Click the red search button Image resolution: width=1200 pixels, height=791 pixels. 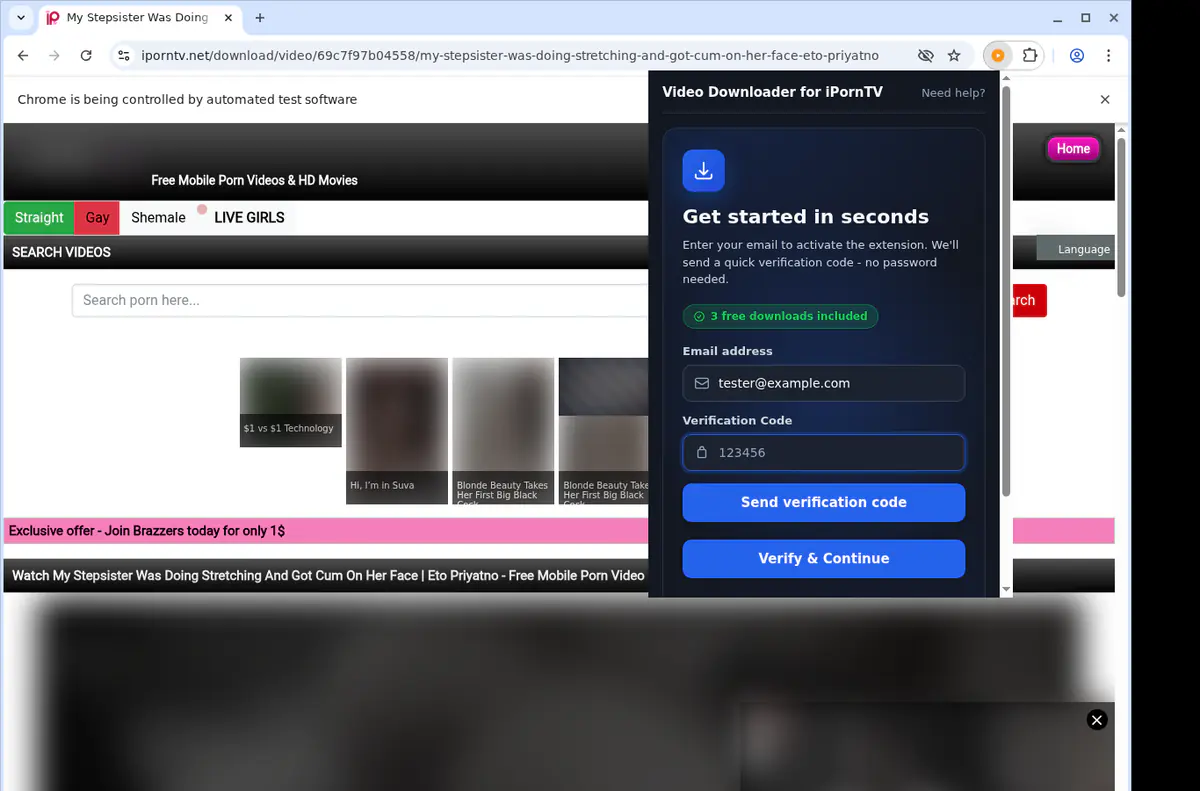[1029, 300]
